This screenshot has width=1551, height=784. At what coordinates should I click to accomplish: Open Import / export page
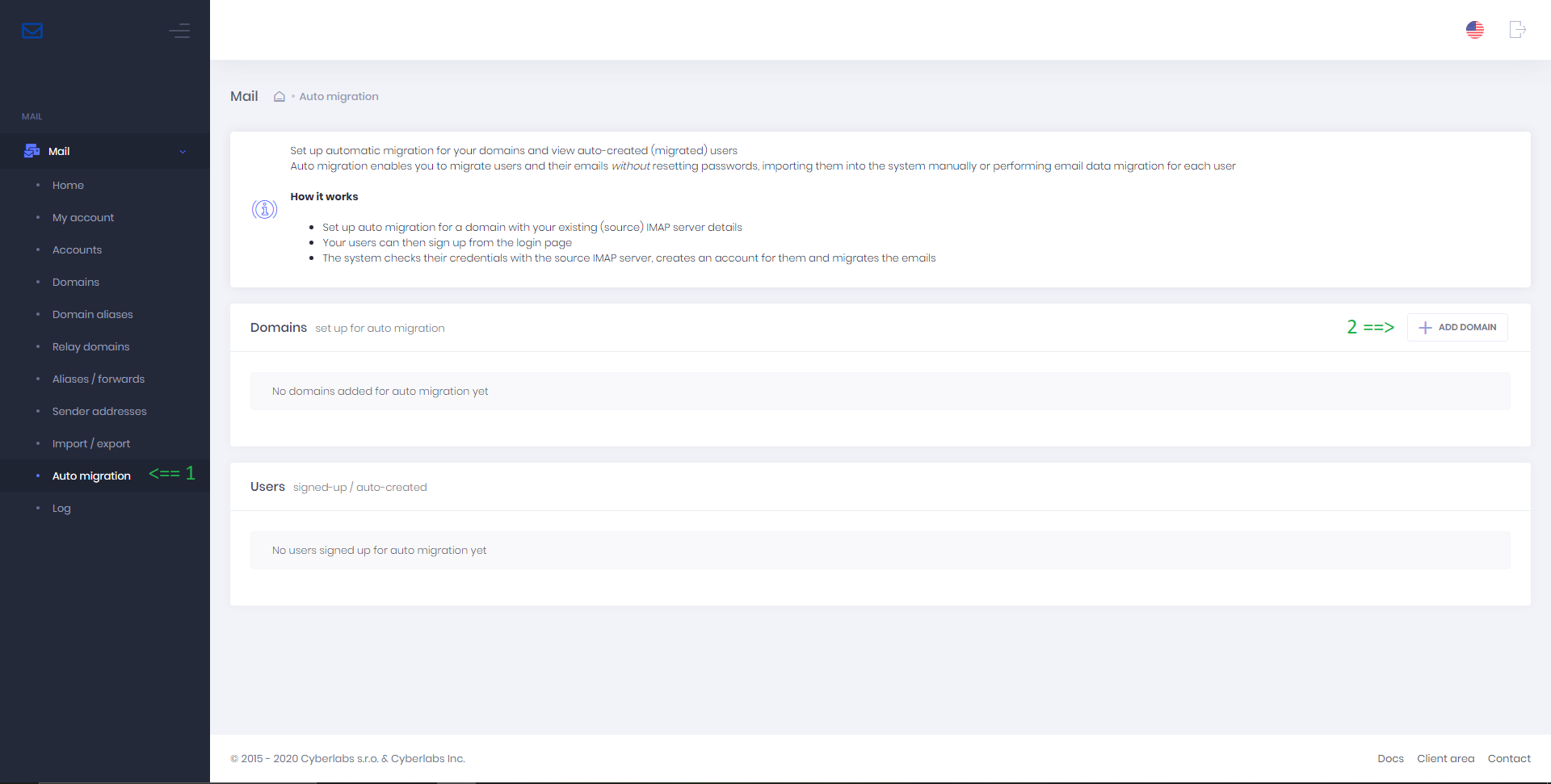91,444
